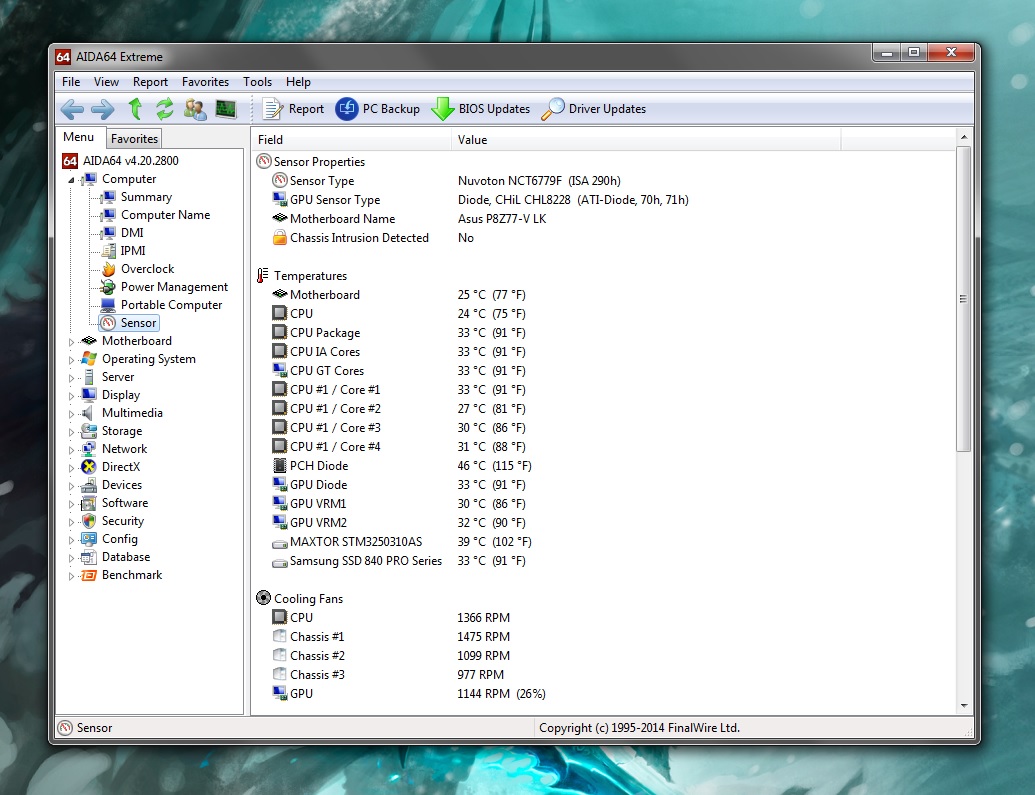1035x795 pixels.
Task: Click the Sensor gauge icon in tree
Action: tap(108, 323)
